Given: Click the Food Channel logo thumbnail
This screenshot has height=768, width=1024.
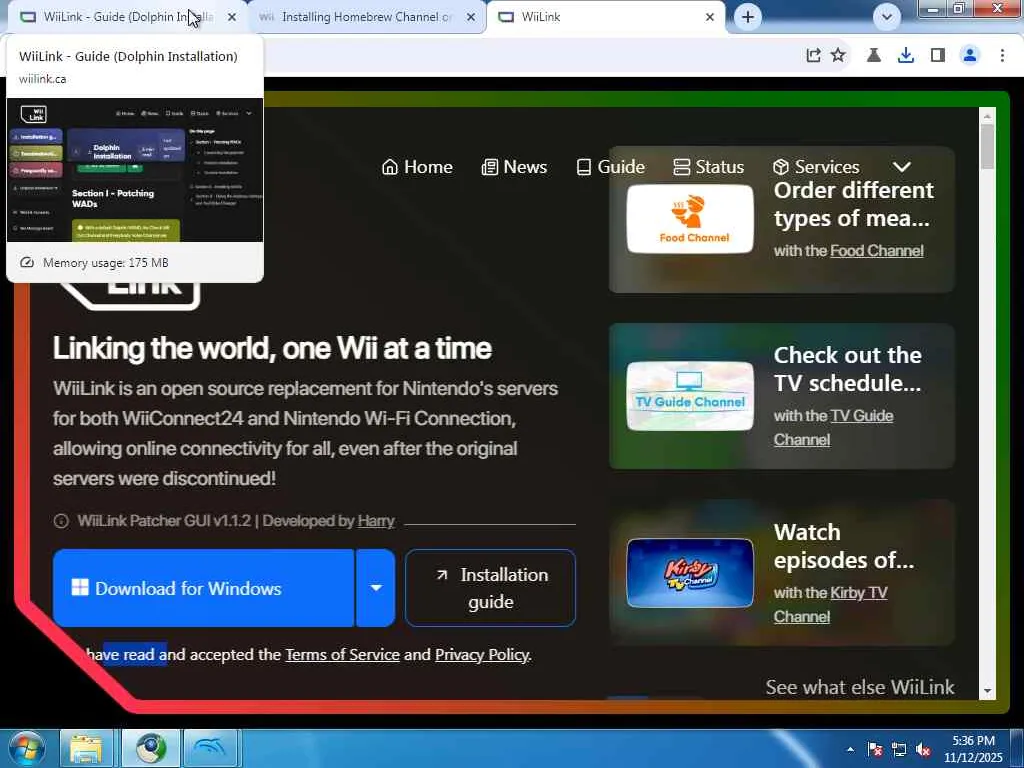Looking at the screenshot, I should pos(690,219).
